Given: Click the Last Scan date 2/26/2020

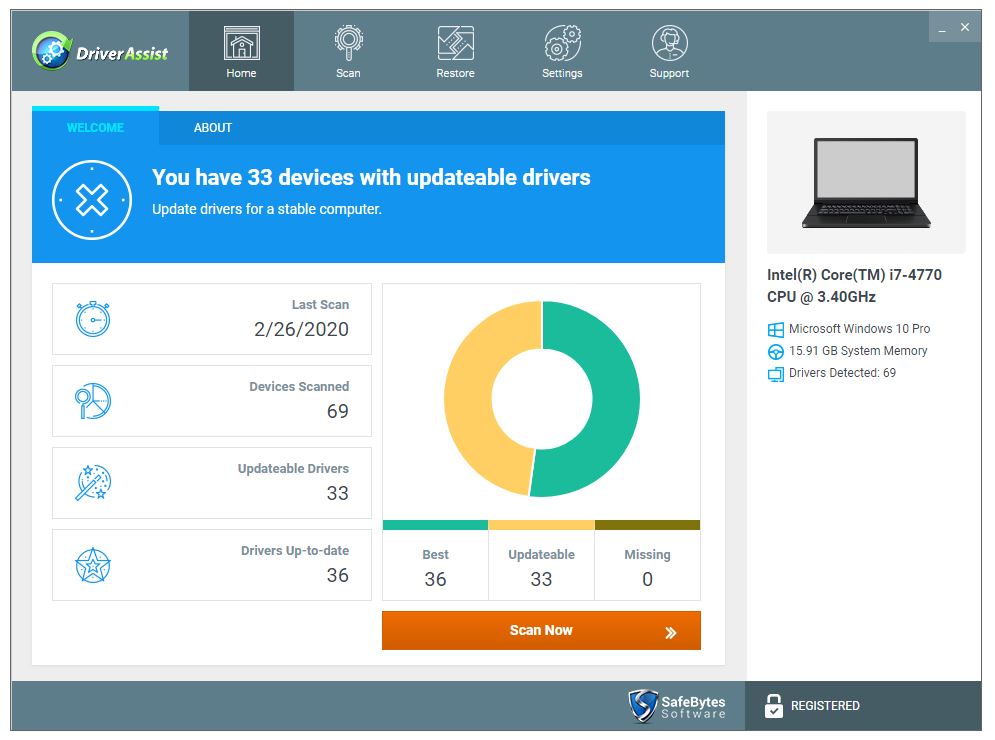Looking at the screenshot, I should pyautogui.click(x=301, y=329).
